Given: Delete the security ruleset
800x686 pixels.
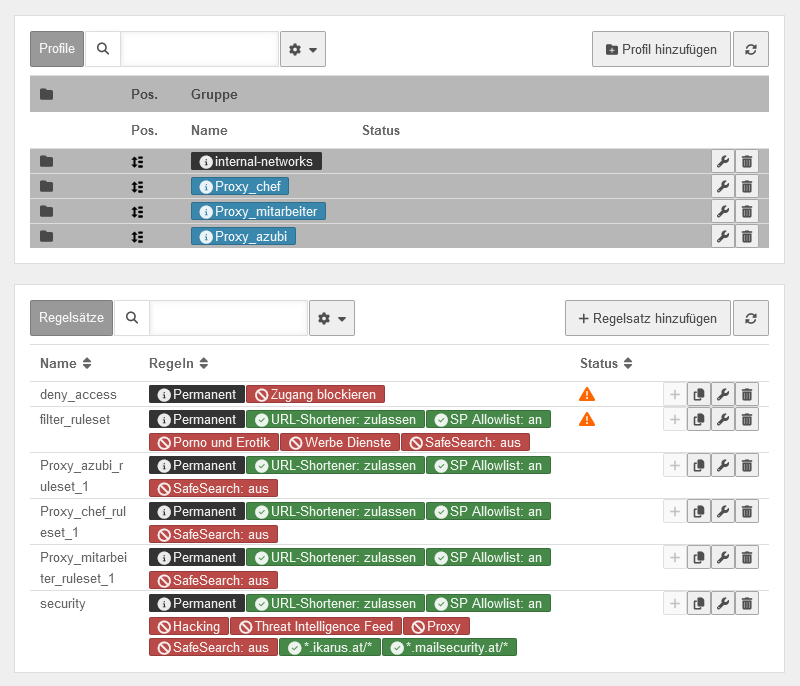Looking at the screenshot, I should [746, 603].
